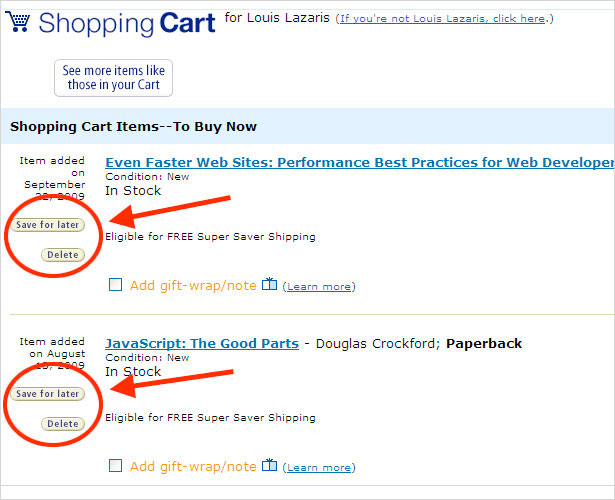Enable gift-wrap checkbox for Even Faster Web Sites

click(x=116, y=285)
